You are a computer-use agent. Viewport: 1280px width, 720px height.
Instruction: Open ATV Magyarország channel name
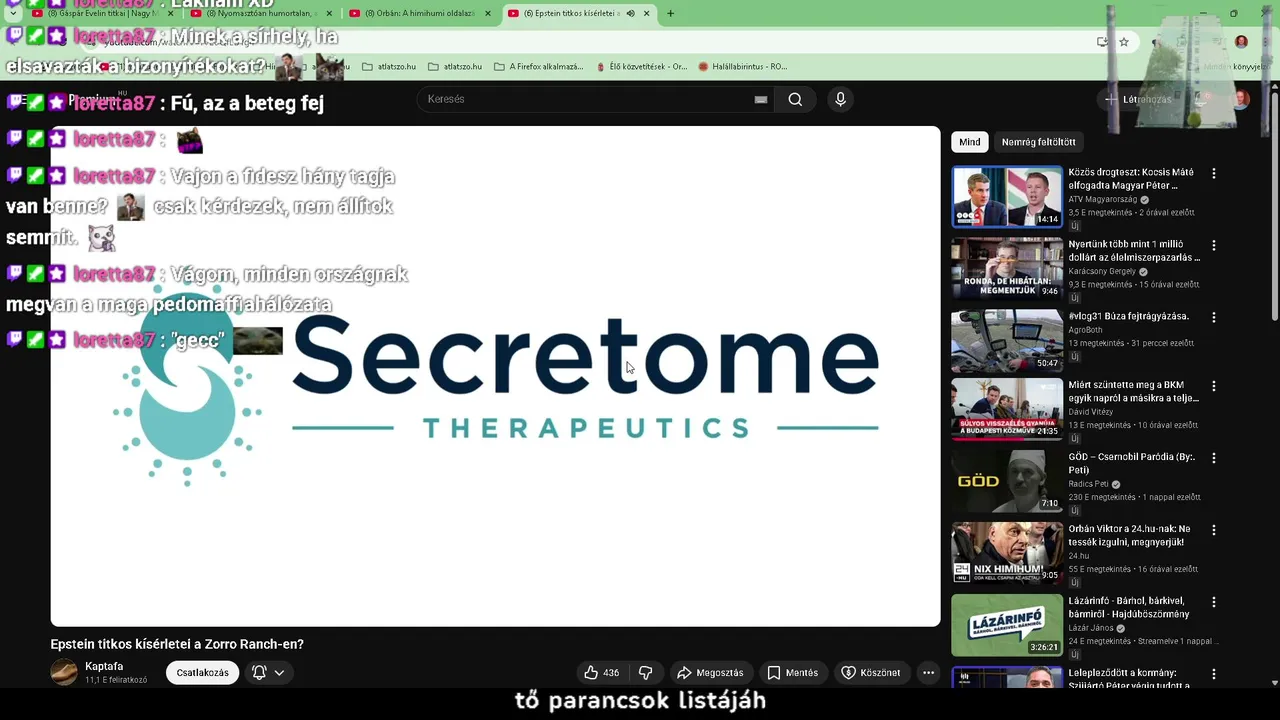[x=1104, y=200]
